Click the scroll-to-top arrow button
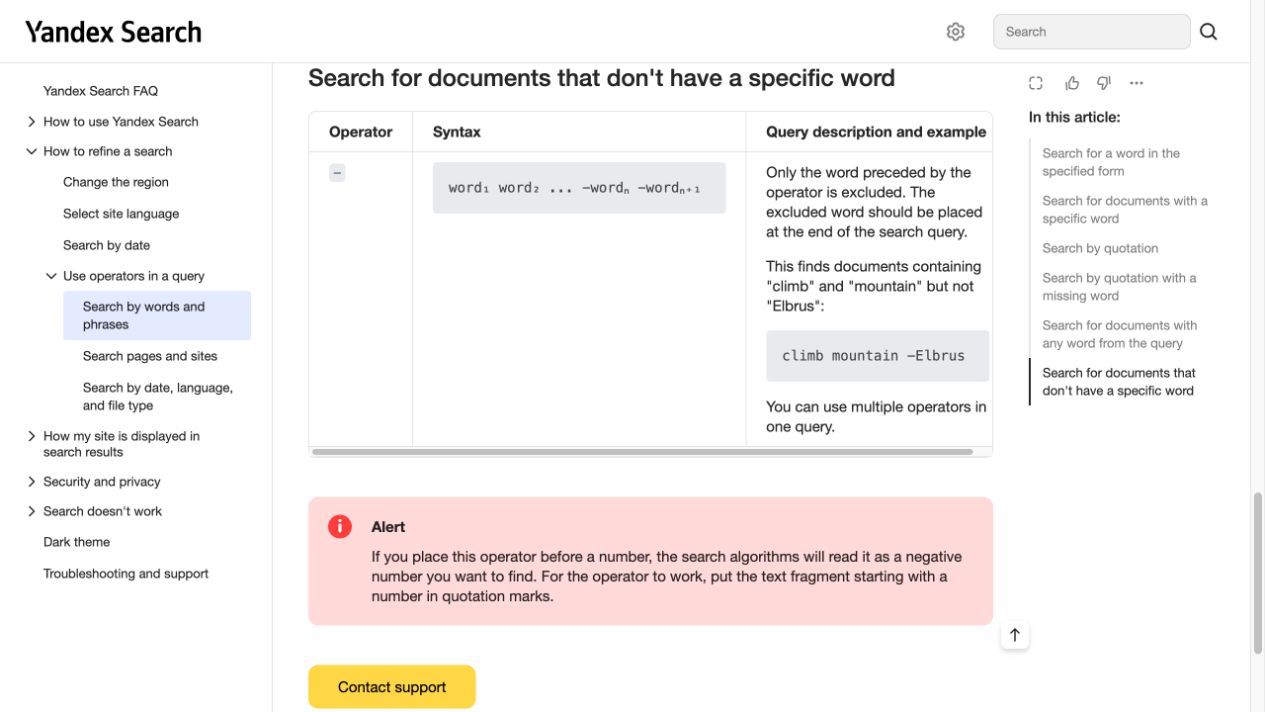Viewport: 1265px width, 712px height. 1015,635
